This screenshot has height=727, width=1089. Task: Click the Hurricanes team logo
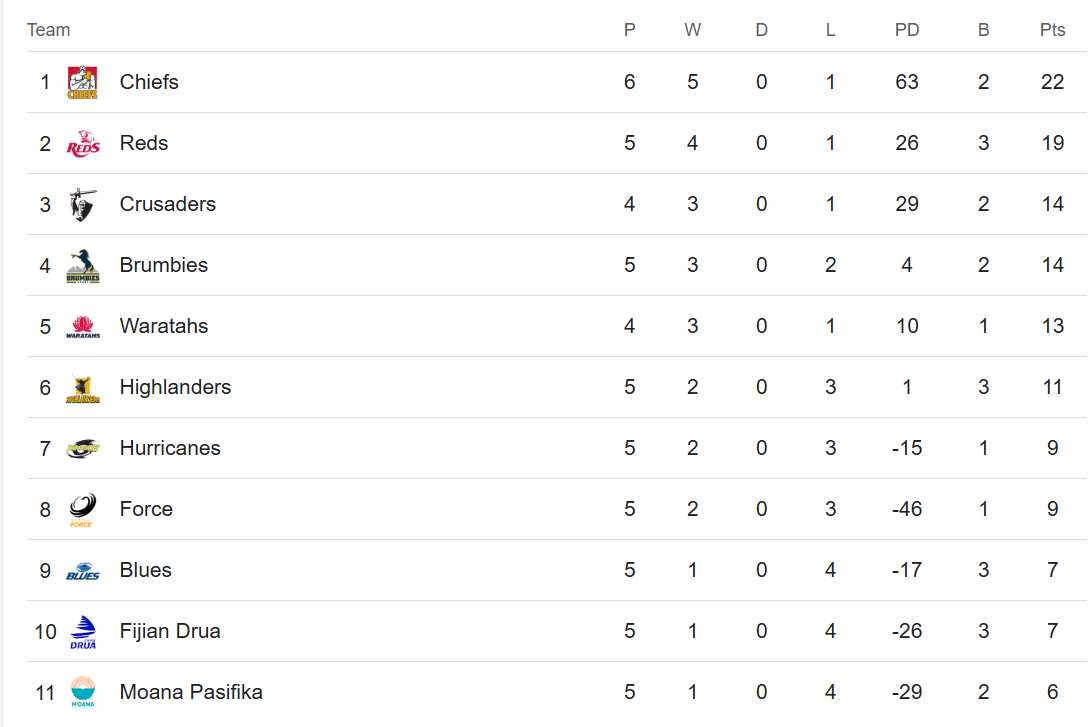[x=82, y=448]
